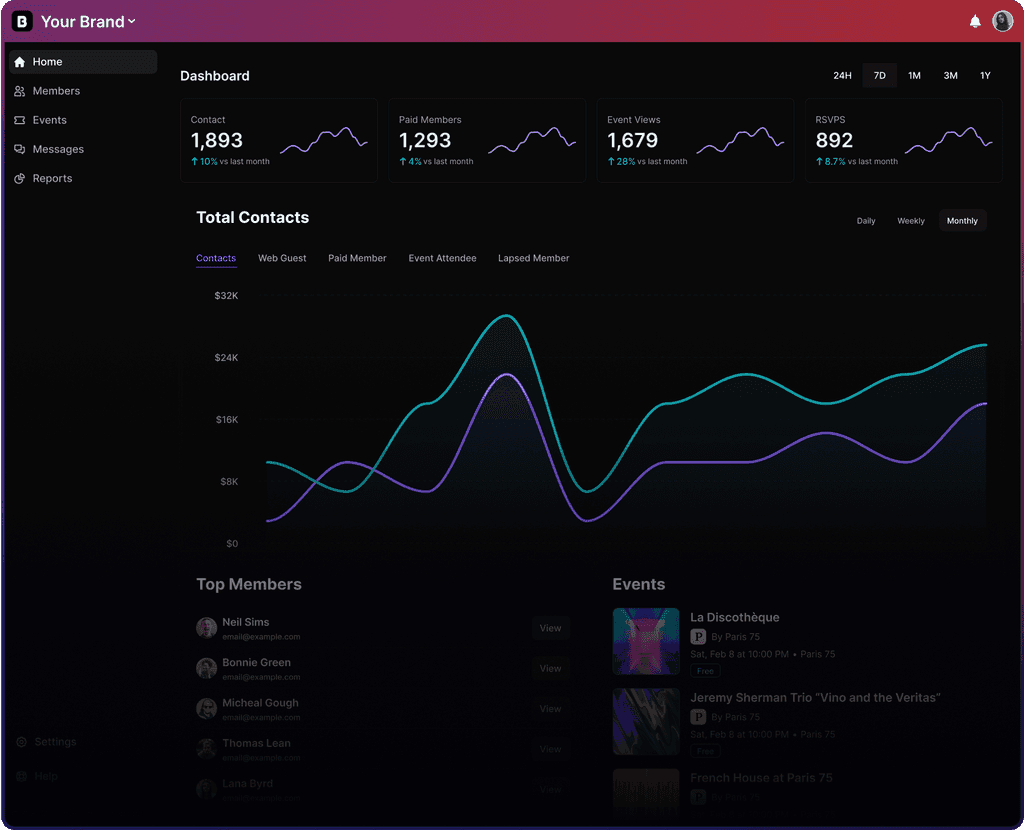Open the Paid Member tab
Screen dimensions: 1024x830
tap(357, 259)
